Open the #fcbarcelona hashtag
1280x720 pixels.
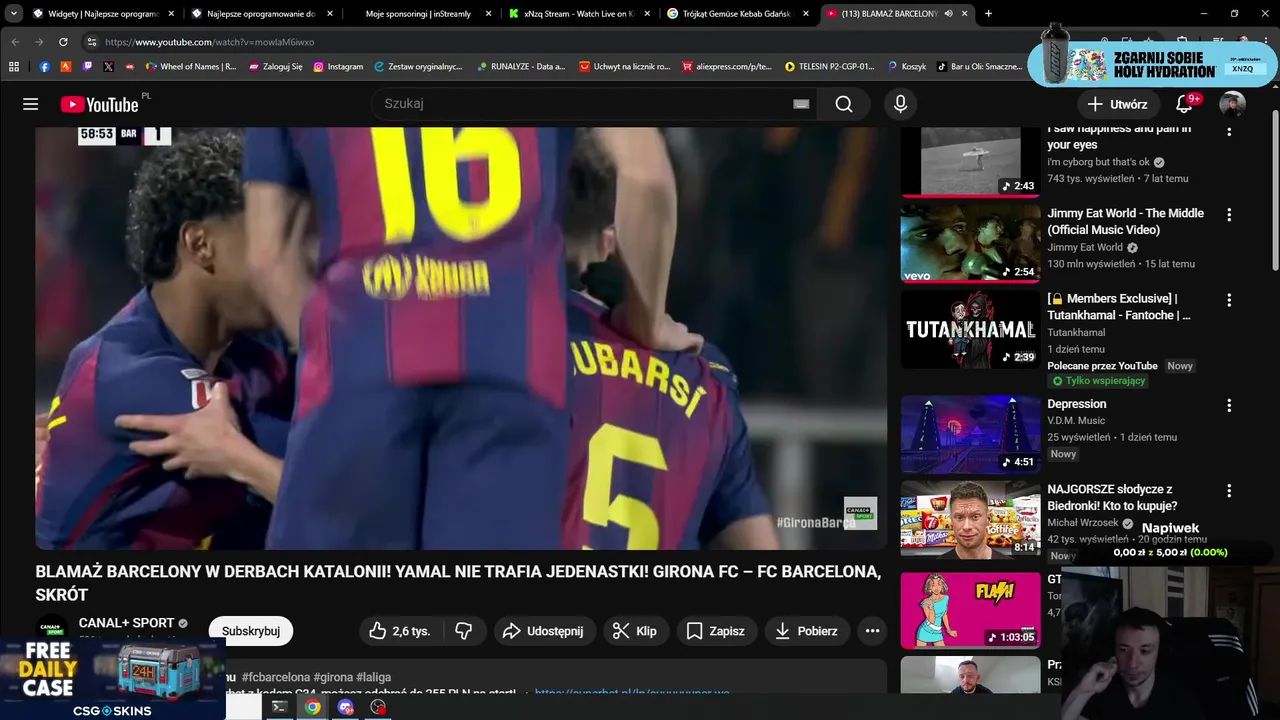click(276, 677)
